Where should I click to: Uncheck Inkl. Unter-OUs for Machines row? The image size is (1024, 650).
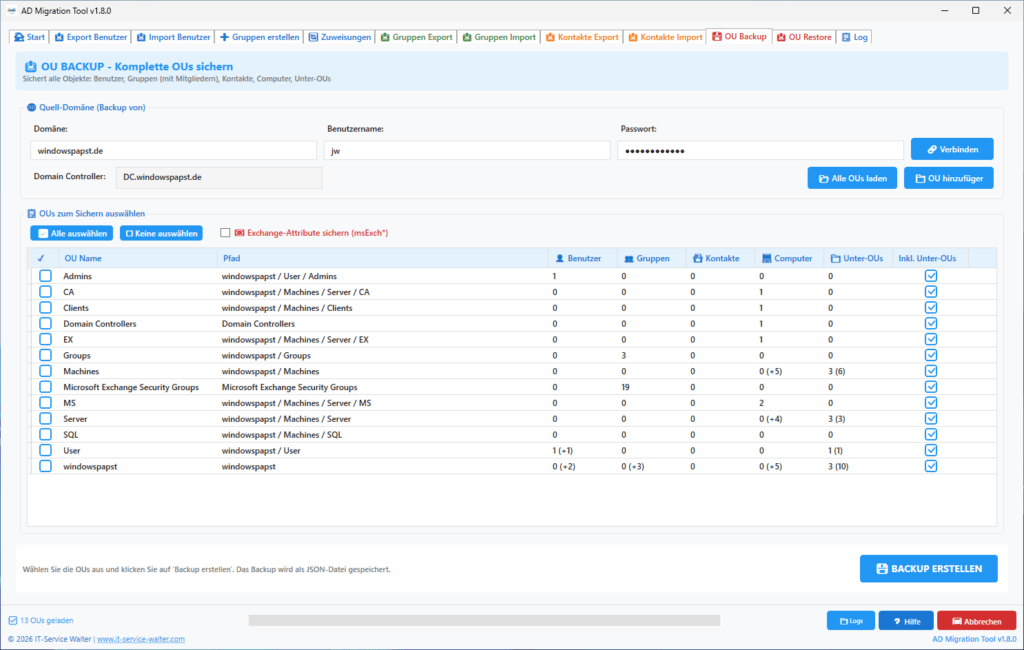[931, 371]
